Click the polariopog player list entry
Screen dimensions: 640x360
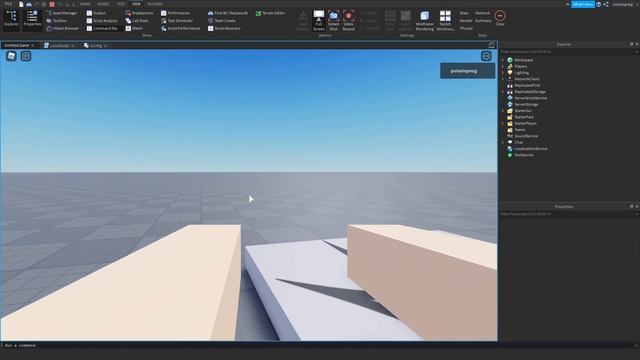467,71
